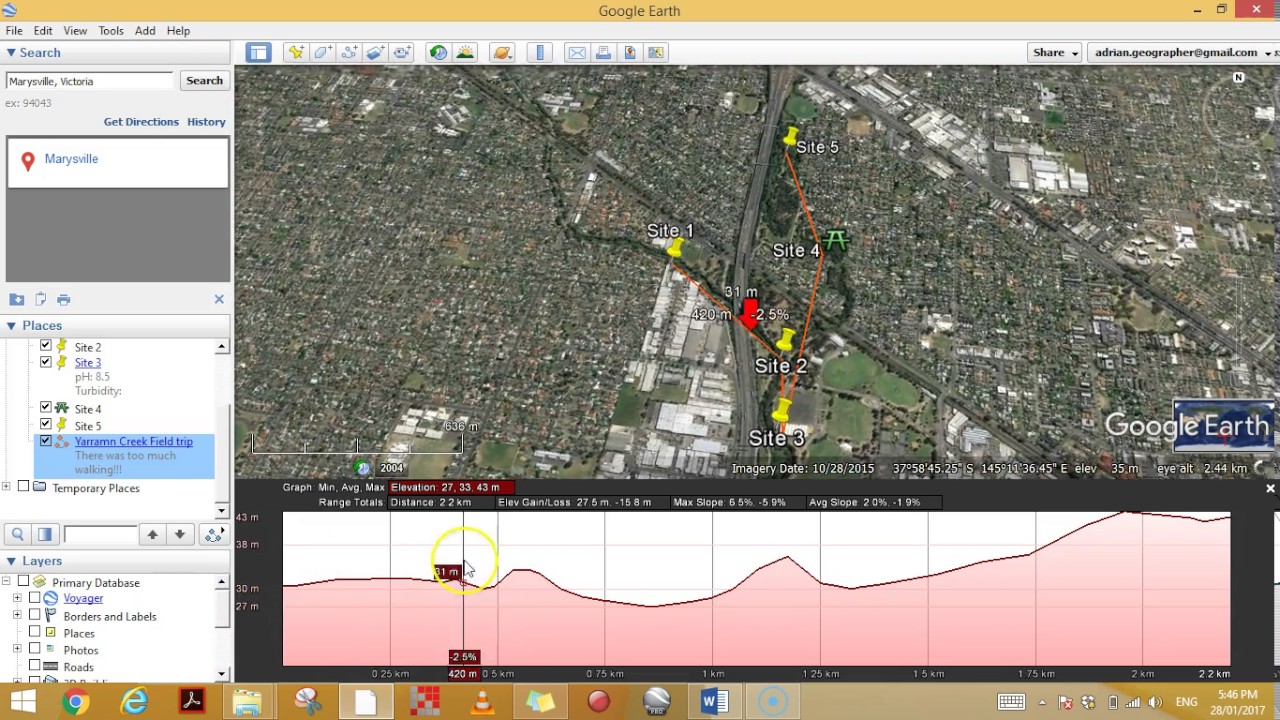Open the View menu
The image size is (1280, 720).
click(x=75, y=31)
